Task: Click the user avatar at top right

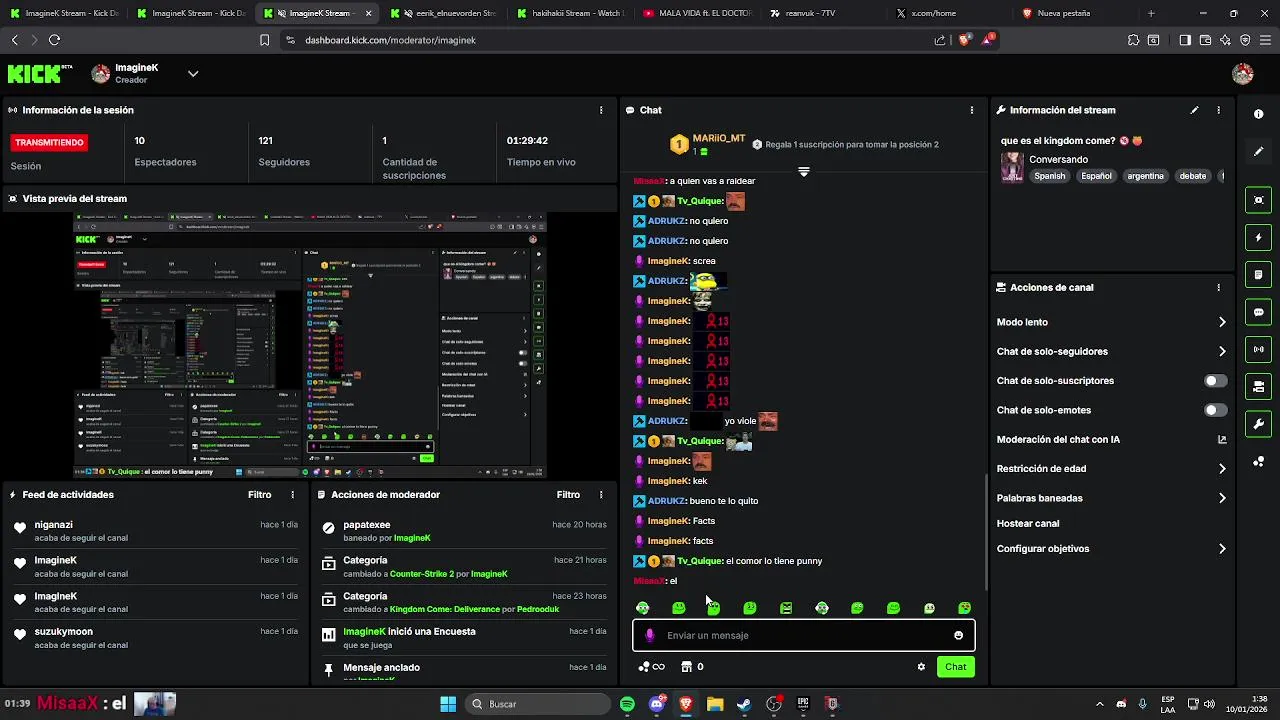Action: coord(1243,74)
